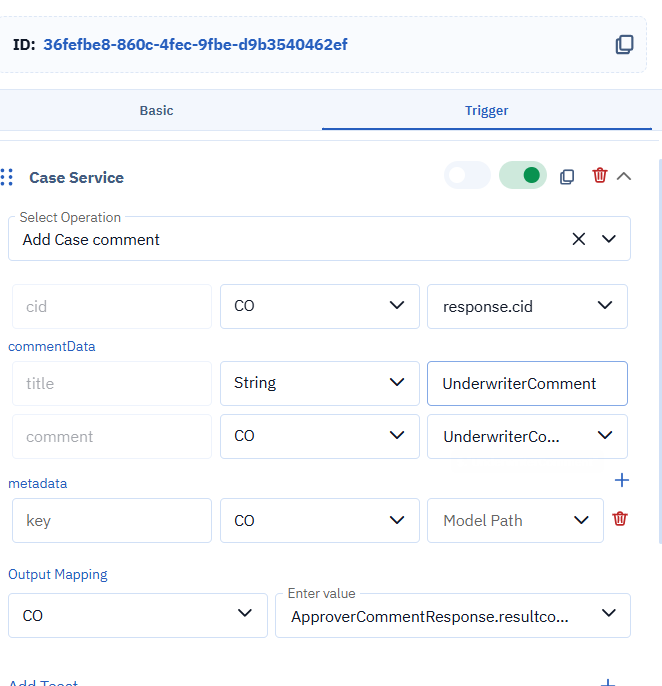Delete the Case Service block
Screen dimensions: 662x686
(x=599, y=175)
